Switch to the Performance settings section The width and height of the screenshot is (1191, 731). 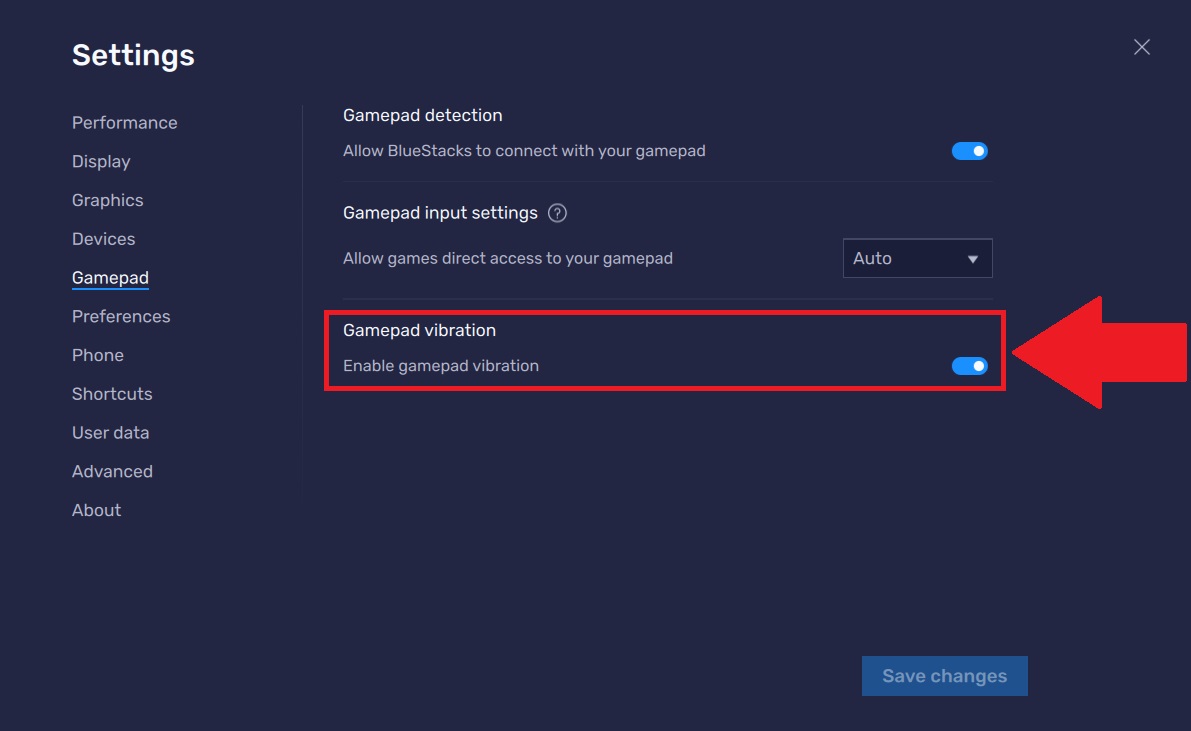click(124, 122)
